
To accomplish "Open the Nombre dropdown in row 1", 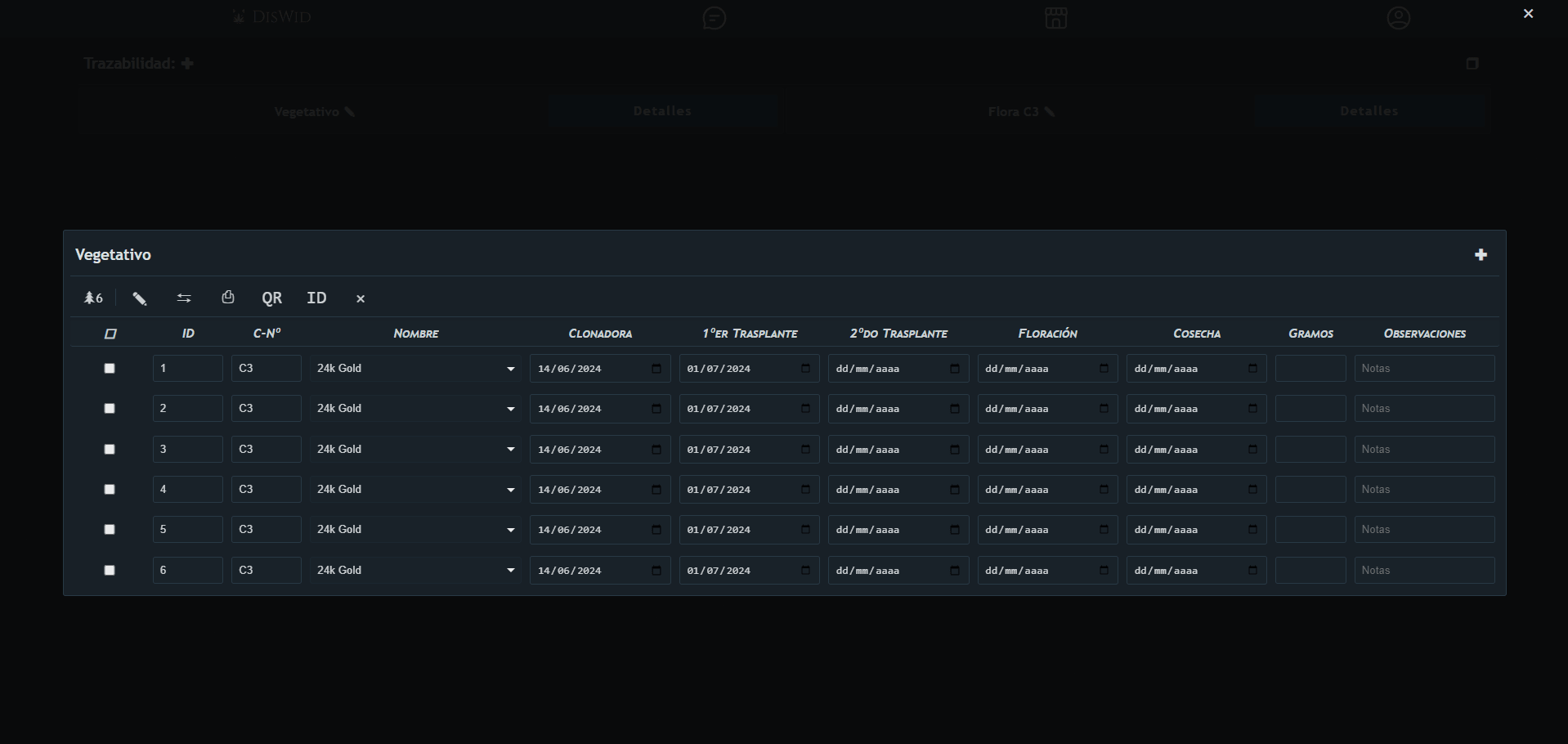I will pos(414,369).
